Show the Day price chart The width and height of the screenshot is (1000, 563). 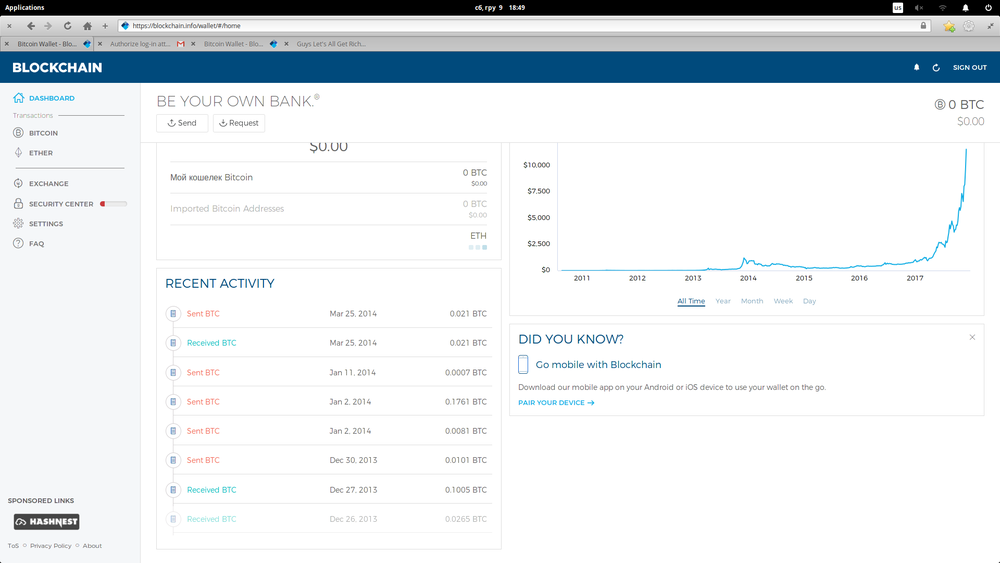pos(809,301)
